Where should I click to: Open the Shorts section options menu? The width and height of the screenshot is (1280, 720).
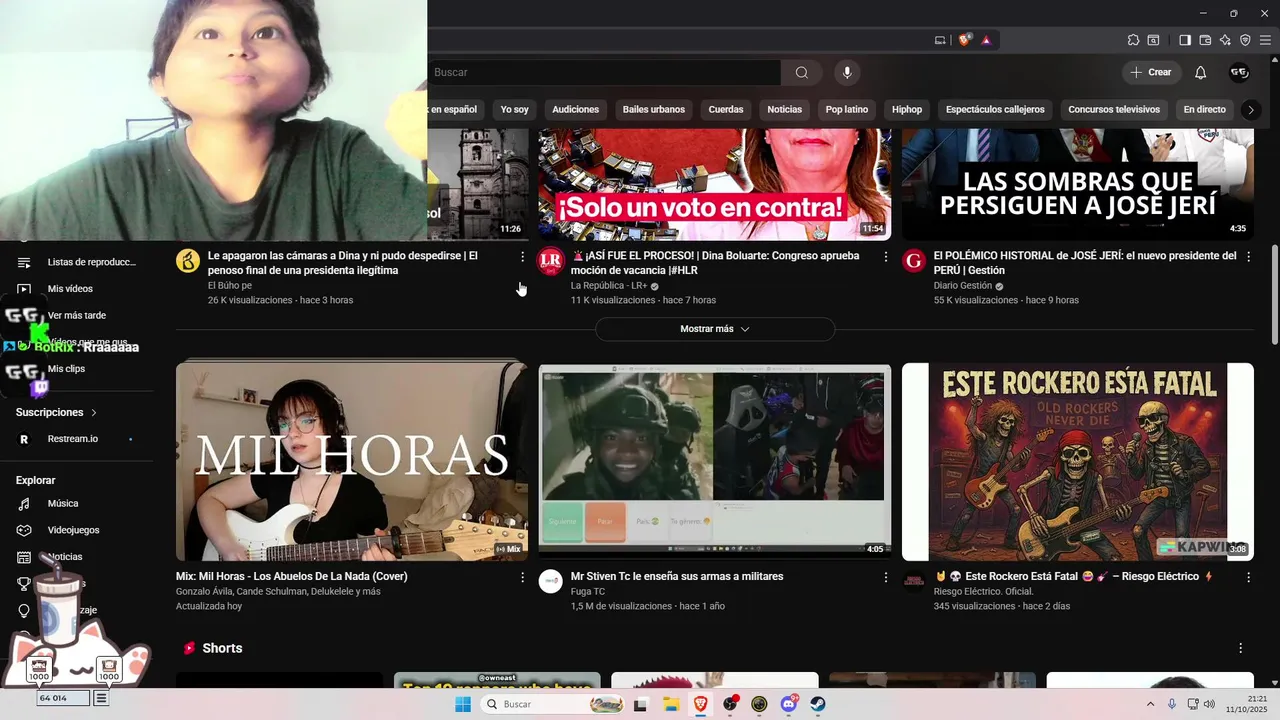(1241, 649)
